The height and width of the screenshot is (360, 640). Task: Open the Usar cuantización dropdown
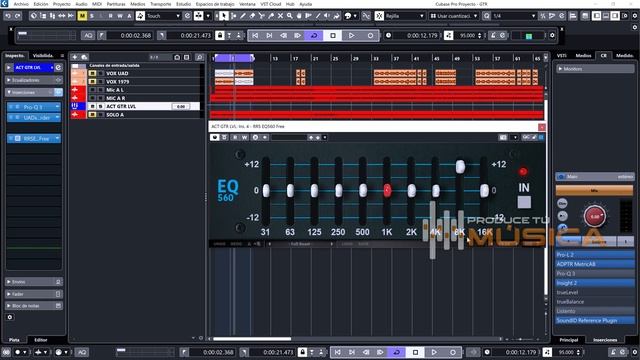(x=453, y=16)
